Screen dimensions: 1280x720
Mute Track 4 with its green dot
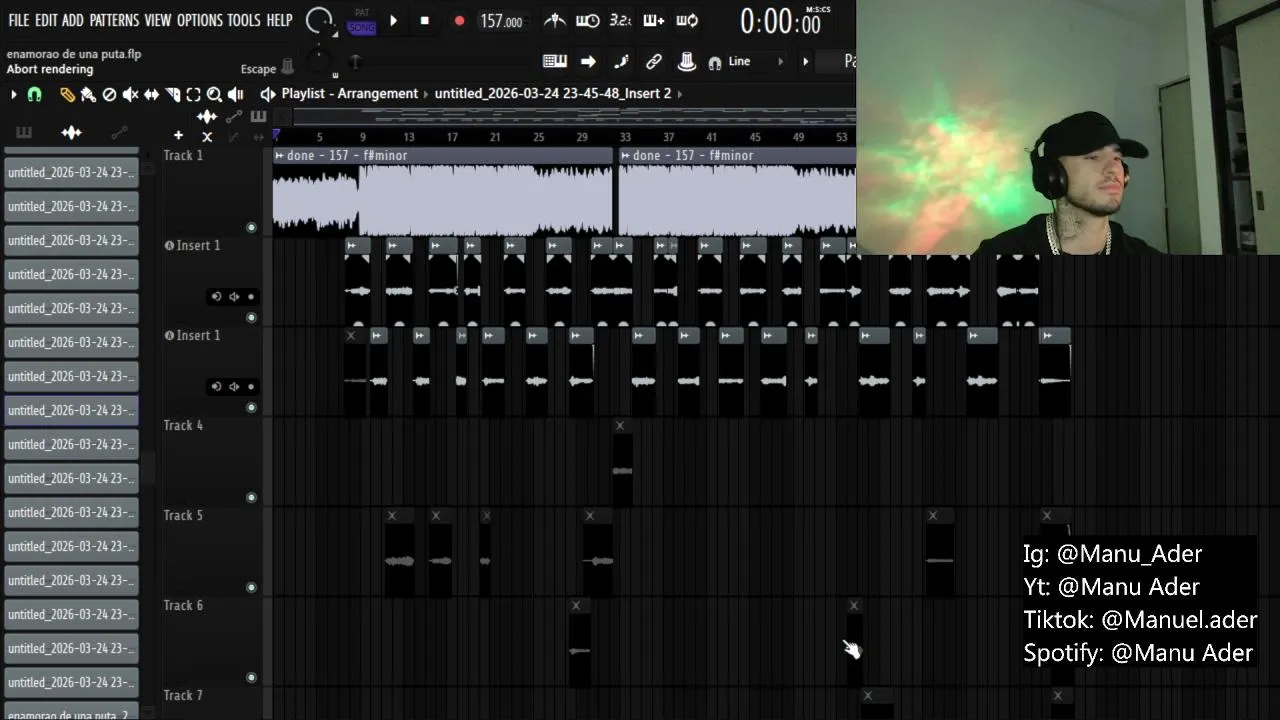point(251,498)
